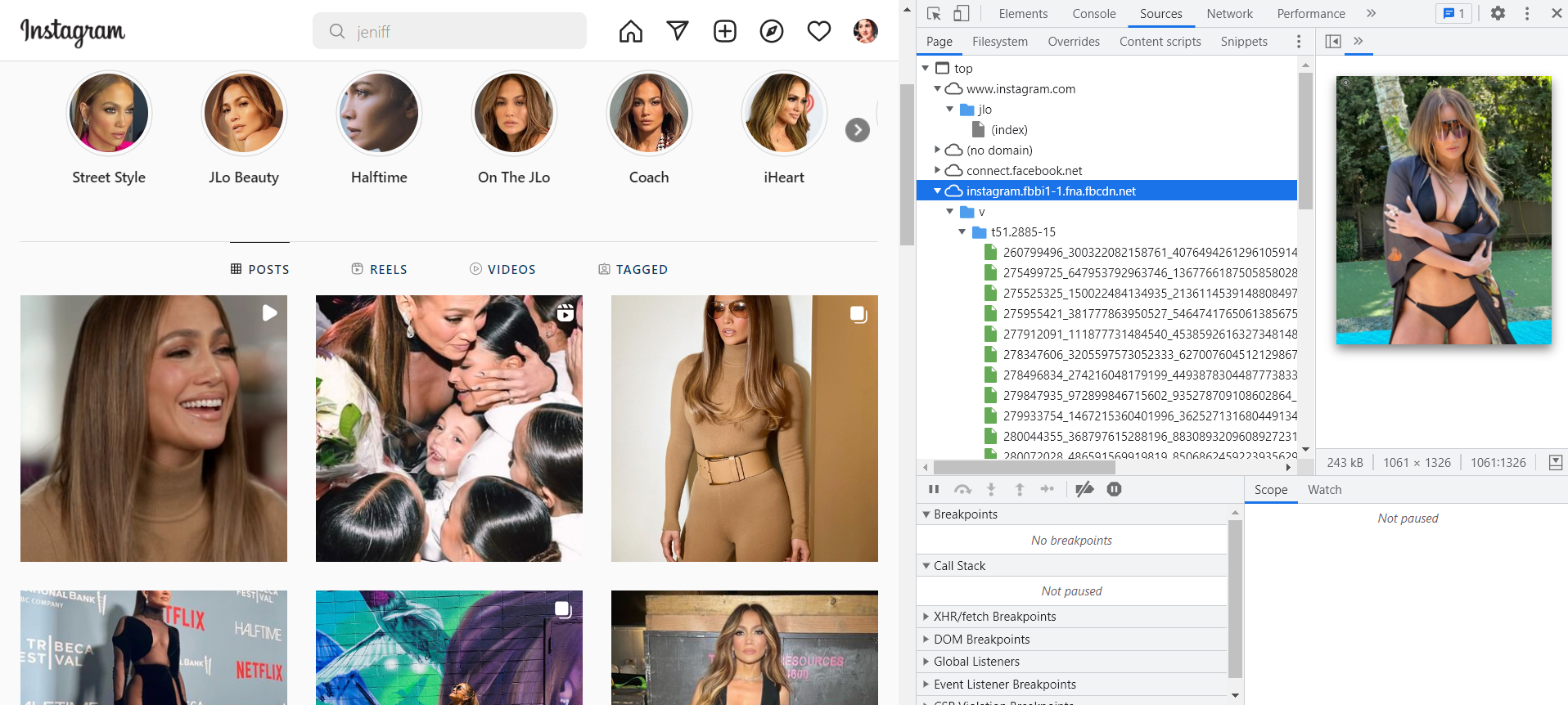
Task: Select the Overrides sources tab
Action: coord(1074,41)
